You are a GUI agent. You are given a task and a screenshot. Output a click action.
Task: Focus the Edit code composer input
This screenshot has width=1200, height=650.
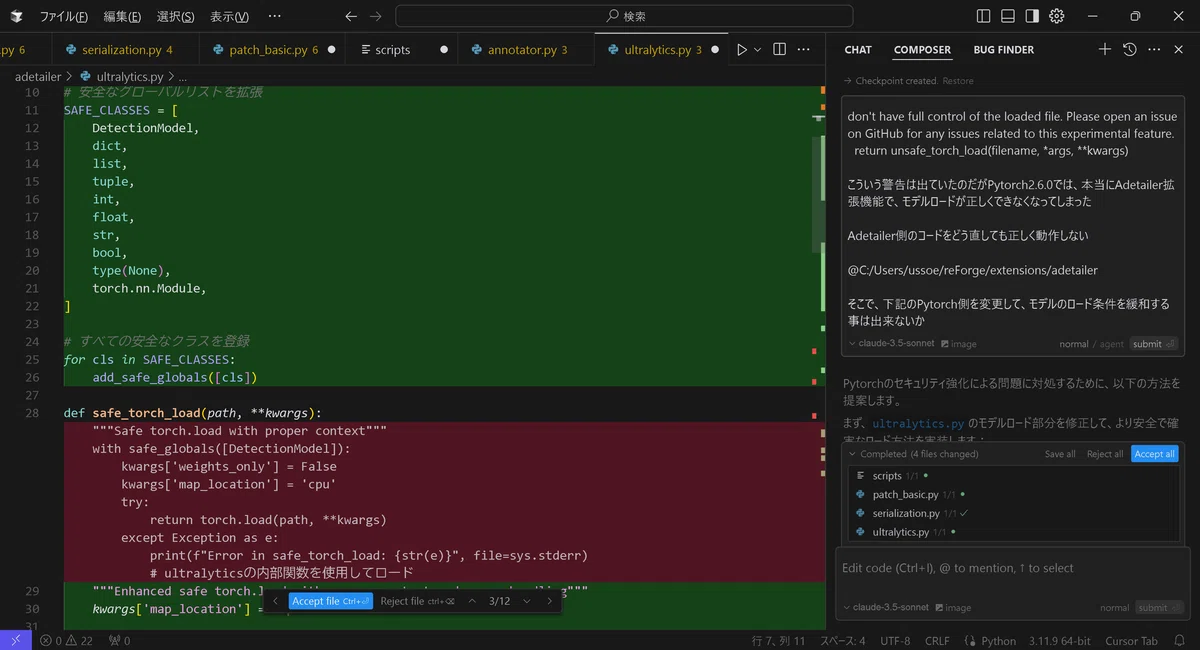coord(1012,568)
